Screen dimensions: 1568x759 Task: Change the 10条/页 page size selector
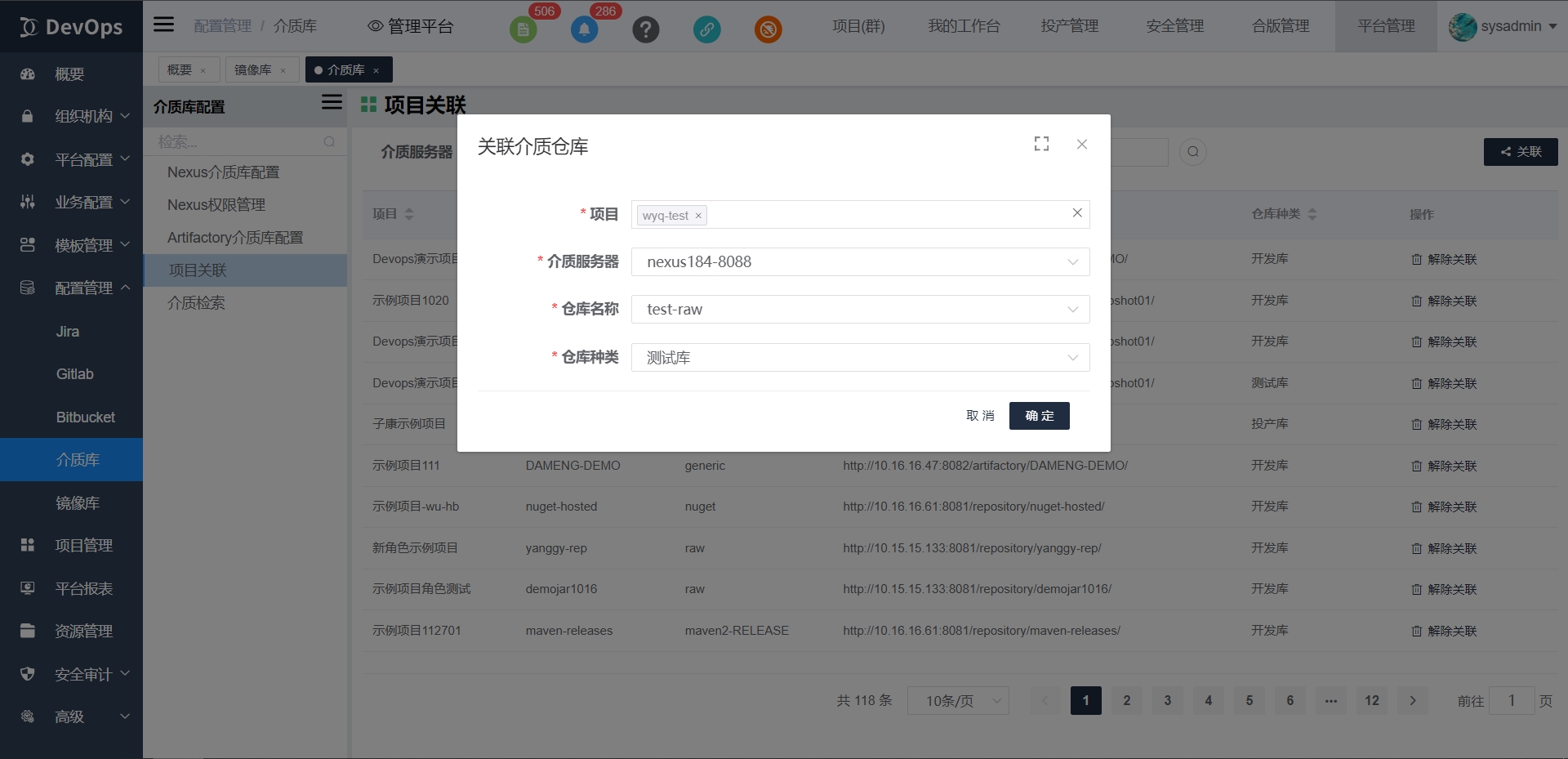click(958, 701)
